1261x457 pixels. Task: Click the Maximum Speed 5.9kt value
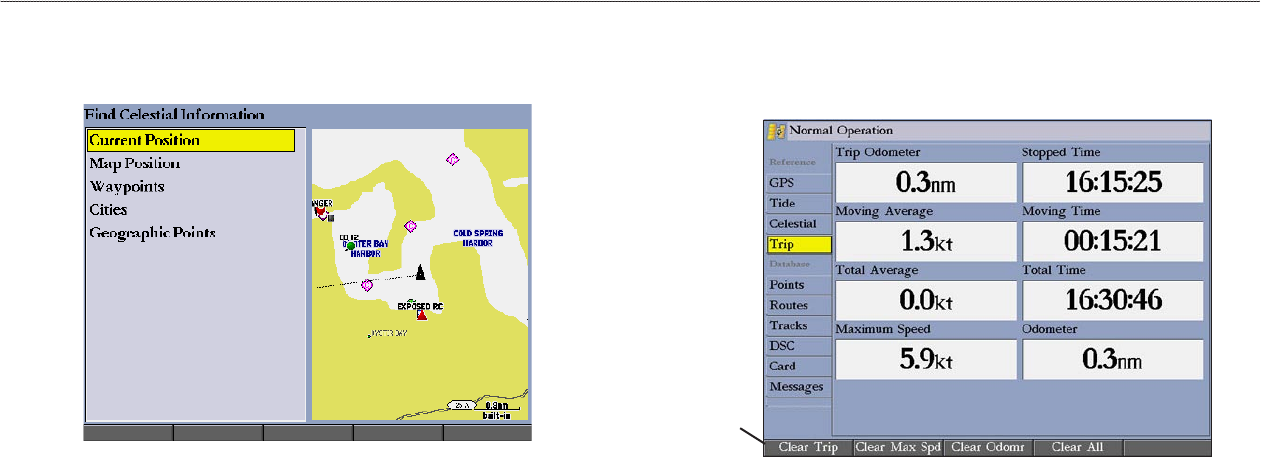(x=925, y=360)
